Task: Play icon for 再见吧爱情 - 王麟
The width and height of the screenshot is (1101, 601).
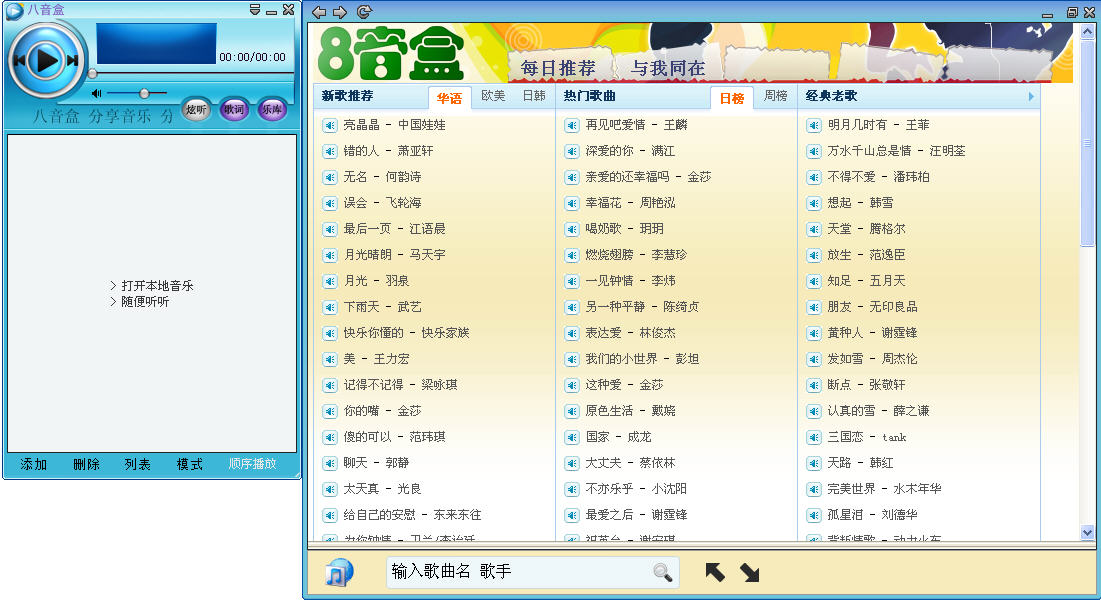Action: [x=572, y=126]
